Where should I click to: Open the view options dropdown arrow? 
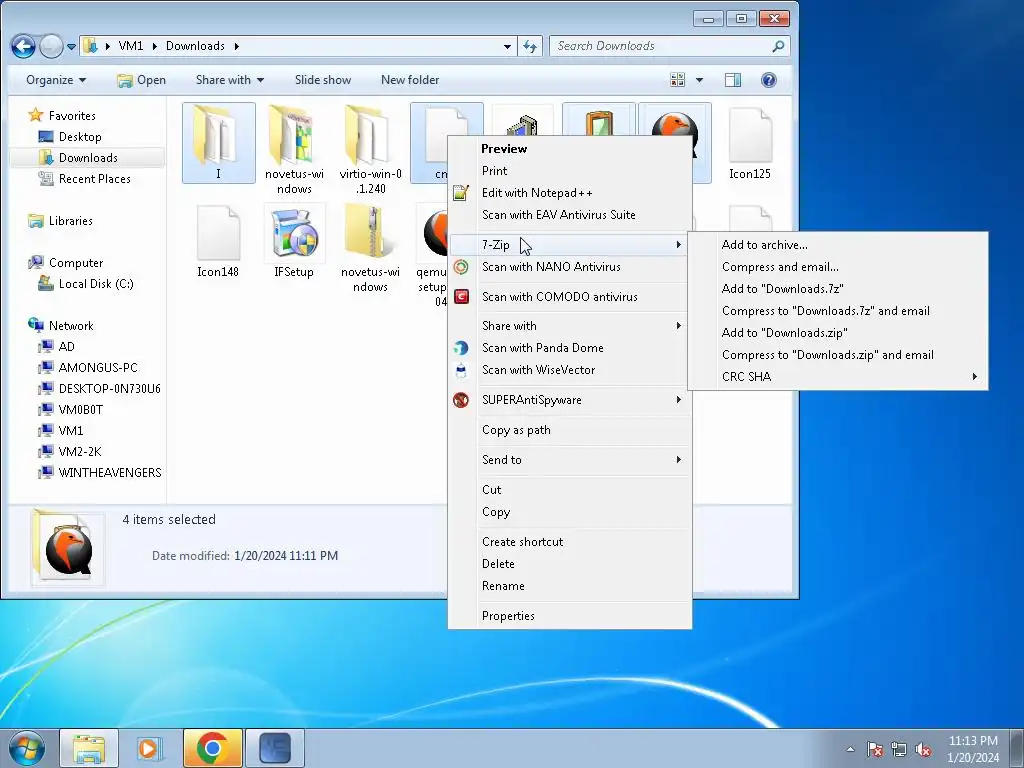click(699, 80)
